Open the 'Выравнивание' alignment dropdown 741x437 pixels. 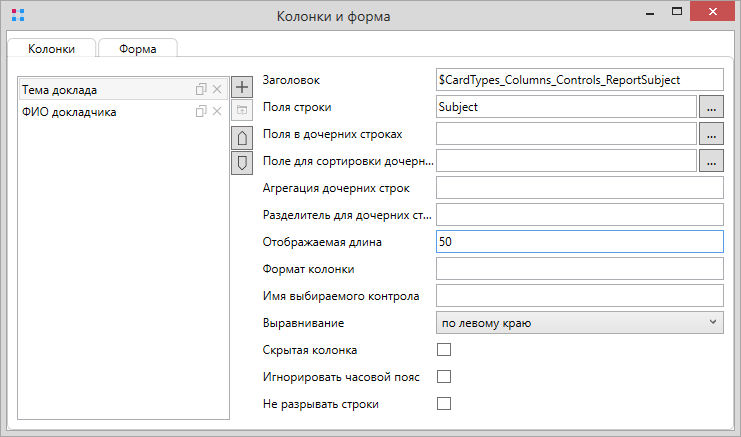(579, 323)
